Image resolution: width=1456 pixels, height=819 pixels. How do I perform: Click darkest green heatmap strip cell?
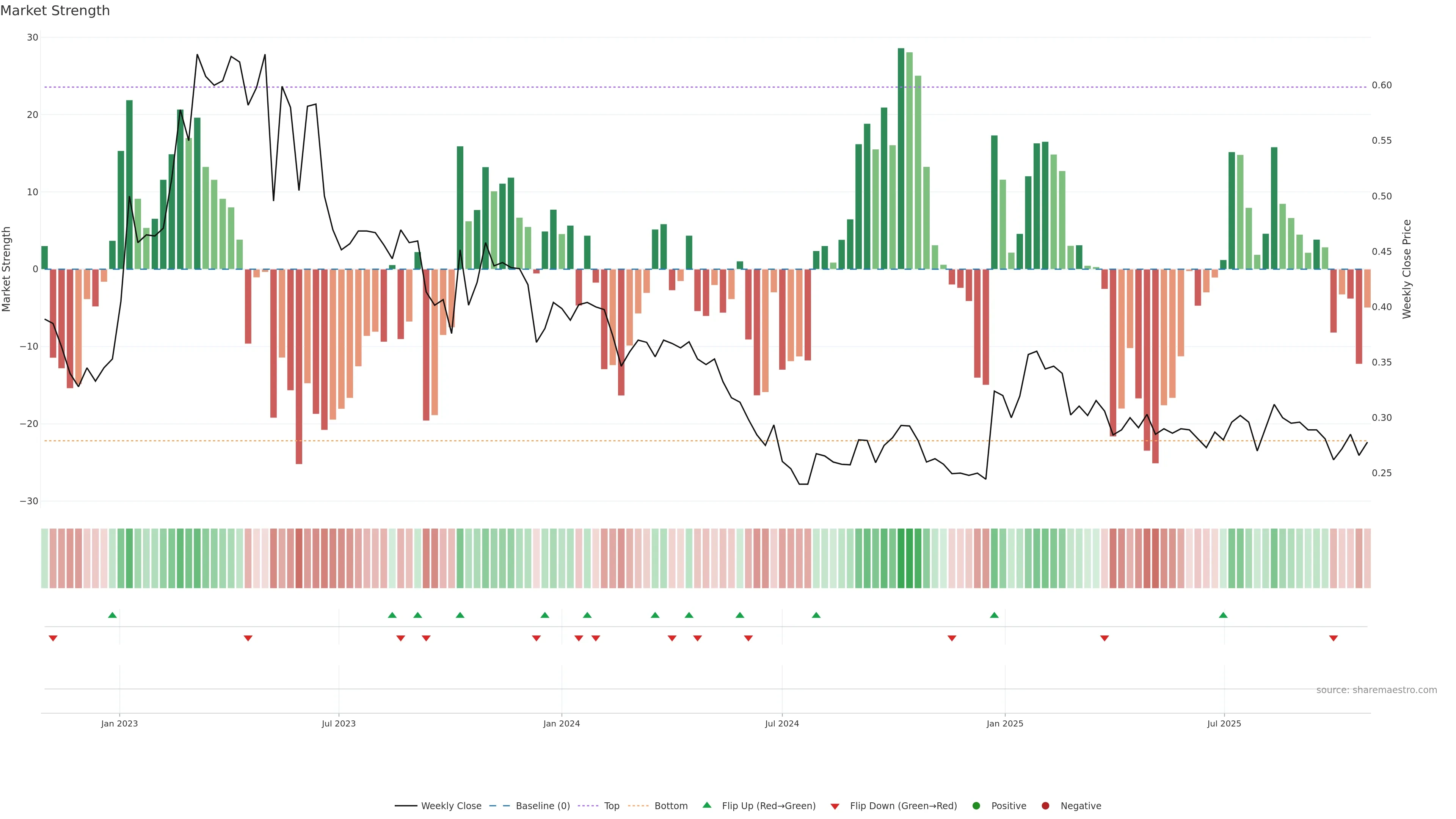coord(901,558)
